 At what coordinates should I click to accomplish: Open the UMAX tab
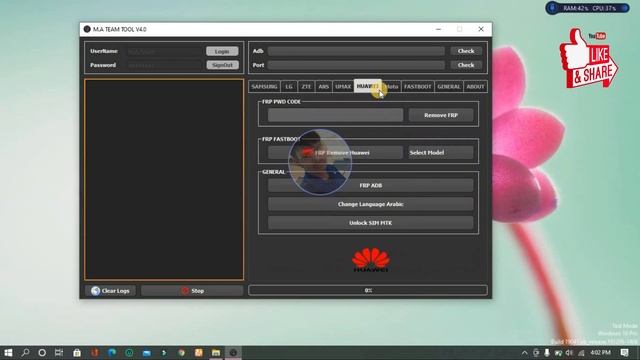343,87
